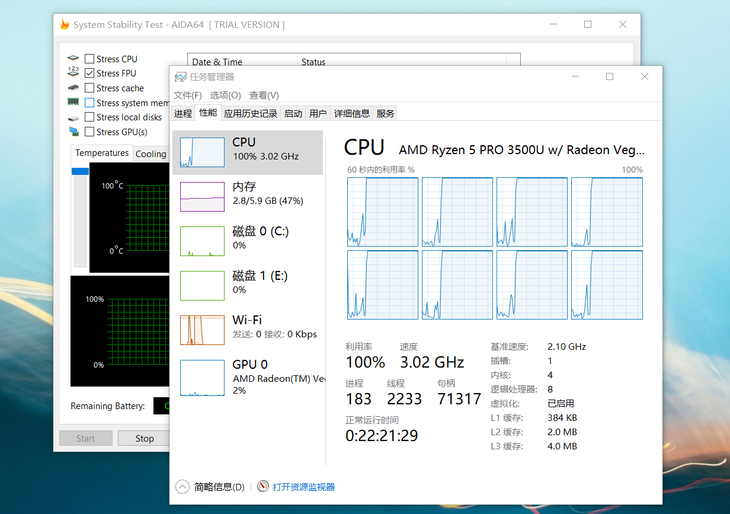Click the last logical processor graph
Image resolution: width=730 pixels, height=514 pixels.
click(607, 285)
